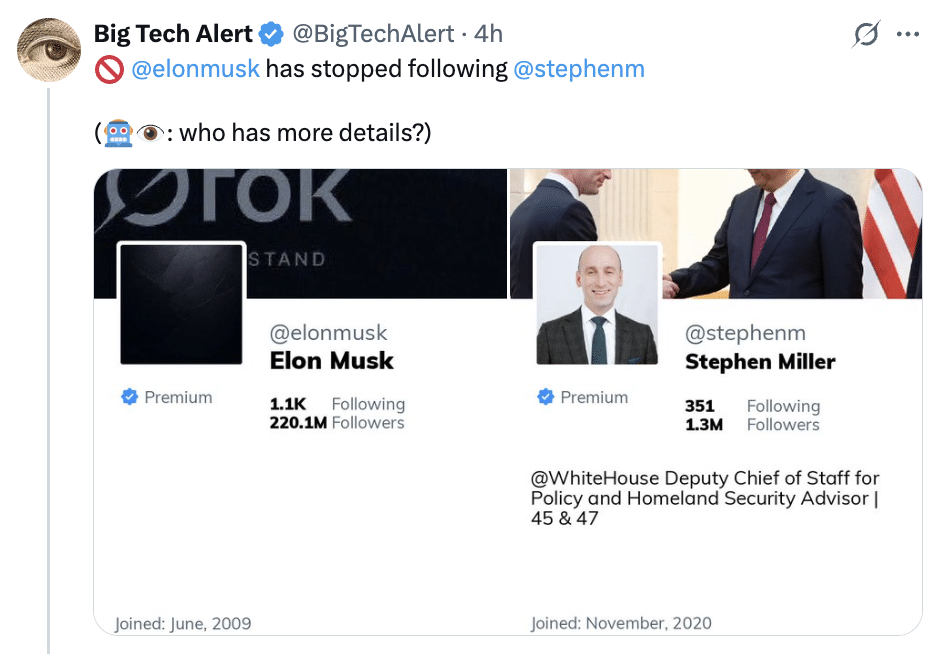Image resolution: width=948 pixels, height=654 pixels.
Task: Open the three-dot more options menu
Action: [907, 35]
